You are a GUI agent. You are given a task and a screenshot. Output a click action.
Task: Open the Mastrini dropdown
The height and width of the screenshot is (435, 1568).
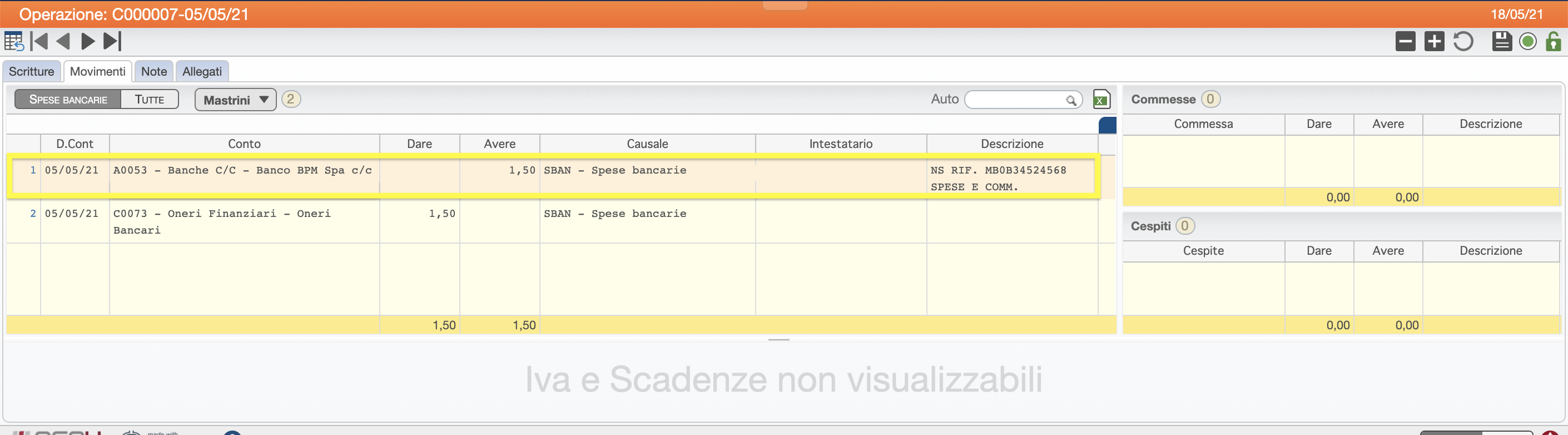(x=236, y=100)
